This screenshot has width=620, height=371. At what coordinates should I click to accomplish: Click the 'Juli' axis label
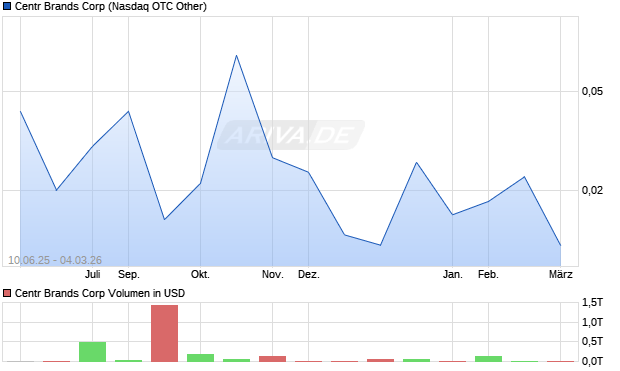point(93,274)
